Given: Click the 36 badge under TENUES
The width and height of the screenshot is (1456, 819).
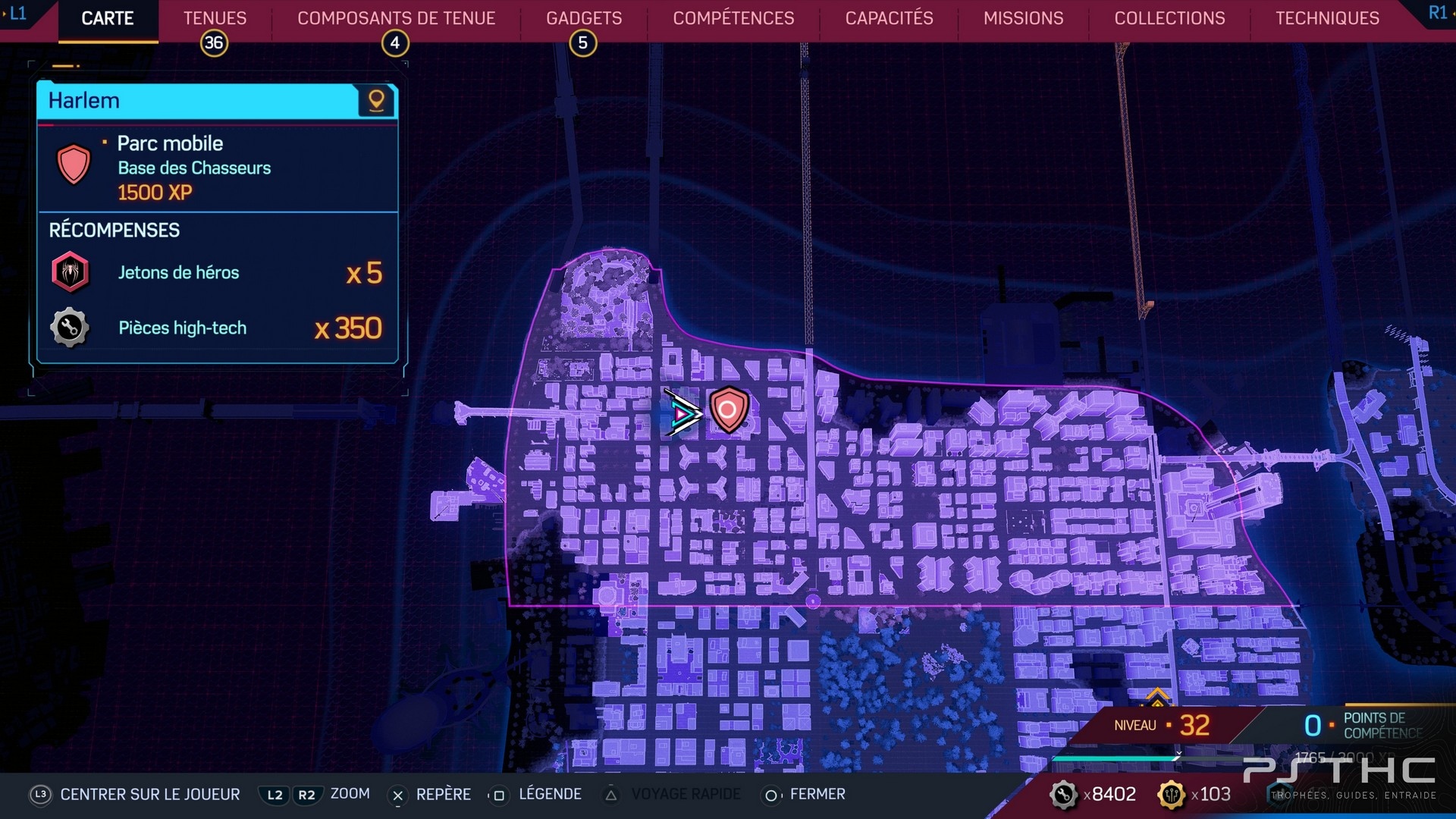Looking at the screenshot, I should point(214,43).
